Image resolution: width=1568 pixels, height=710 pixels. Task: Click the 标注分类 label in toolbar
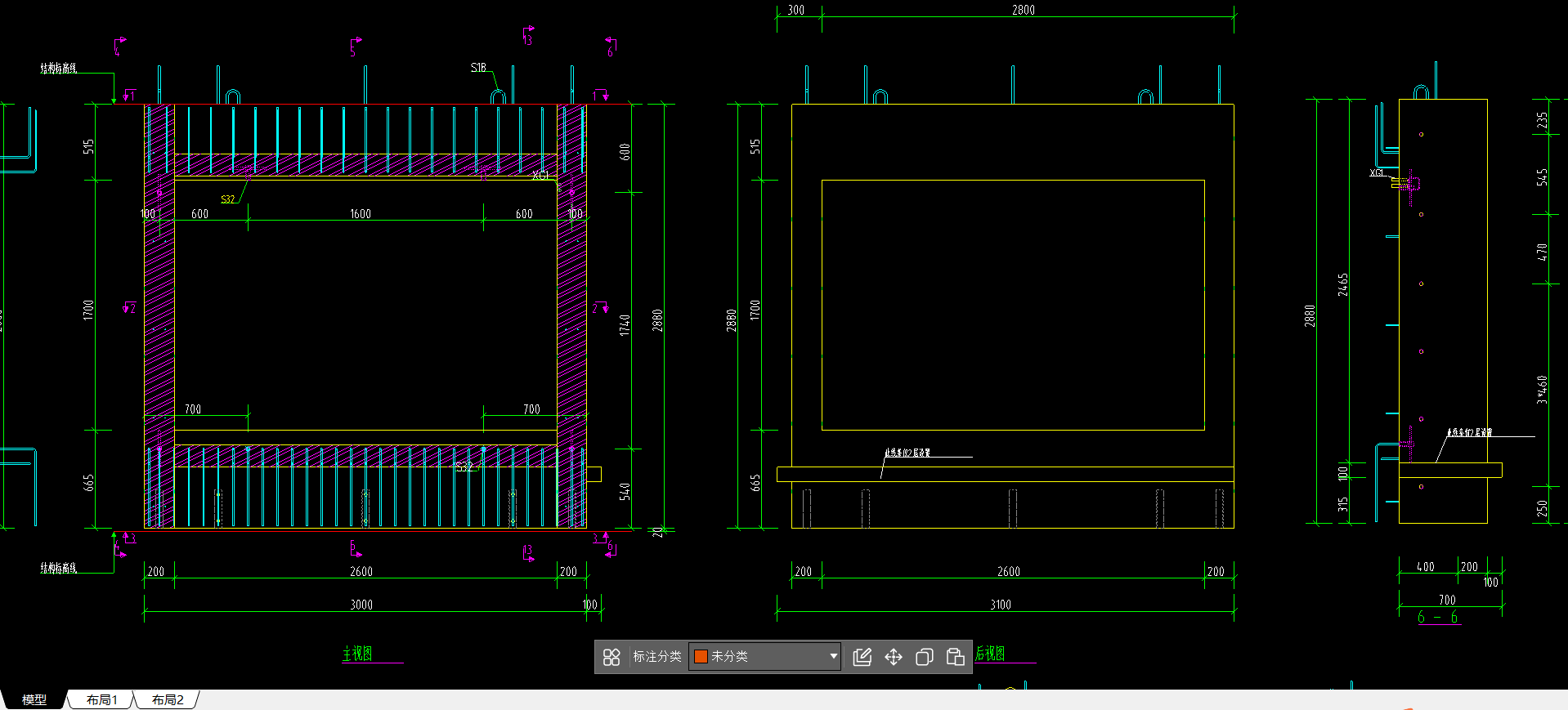[x=656, y=656]
